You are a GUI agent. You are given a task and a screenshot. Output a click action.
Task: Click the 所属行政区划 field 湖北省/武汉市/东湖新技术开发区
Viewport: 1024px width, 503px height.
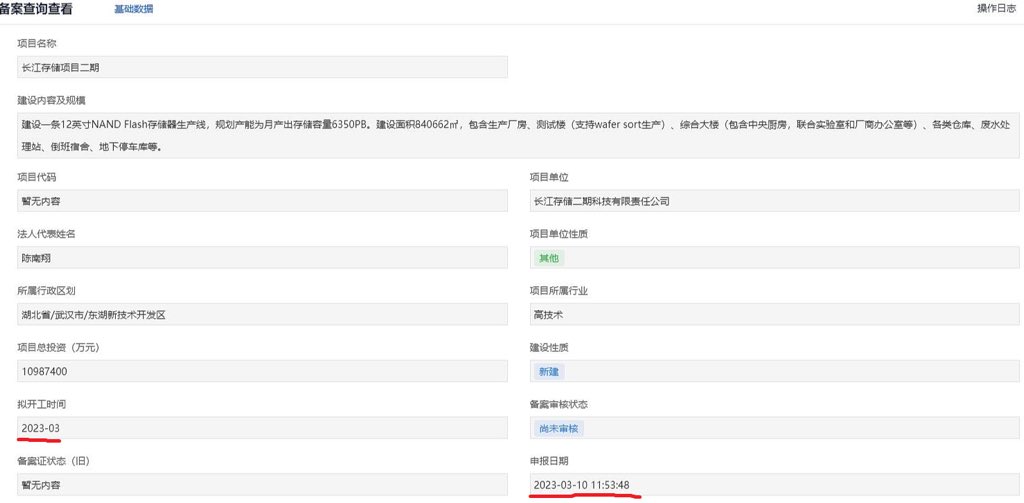click(x=263, y=314)
